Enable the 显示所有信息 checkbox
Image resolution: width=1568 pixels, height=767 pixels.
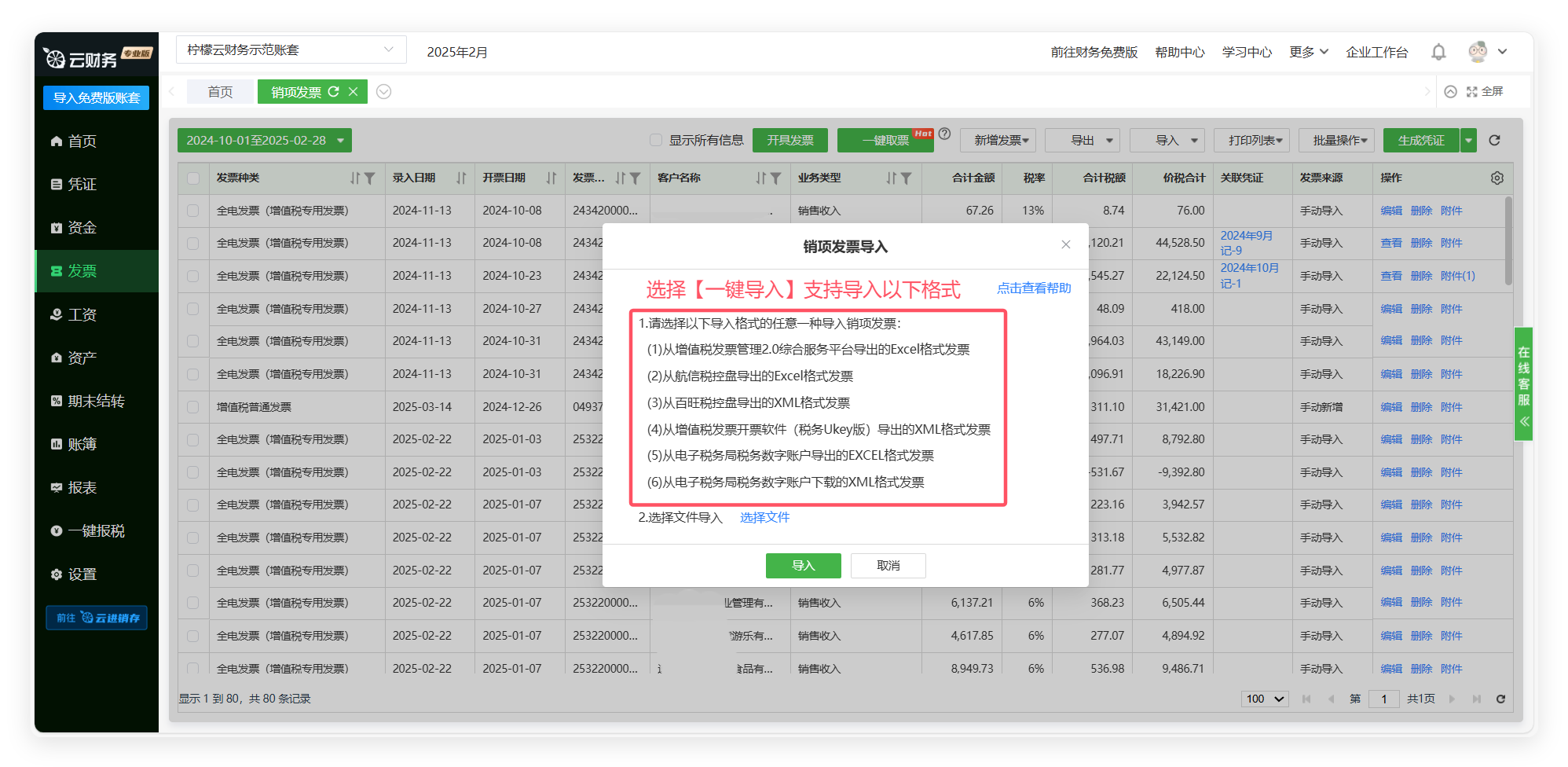pos(656,141)
